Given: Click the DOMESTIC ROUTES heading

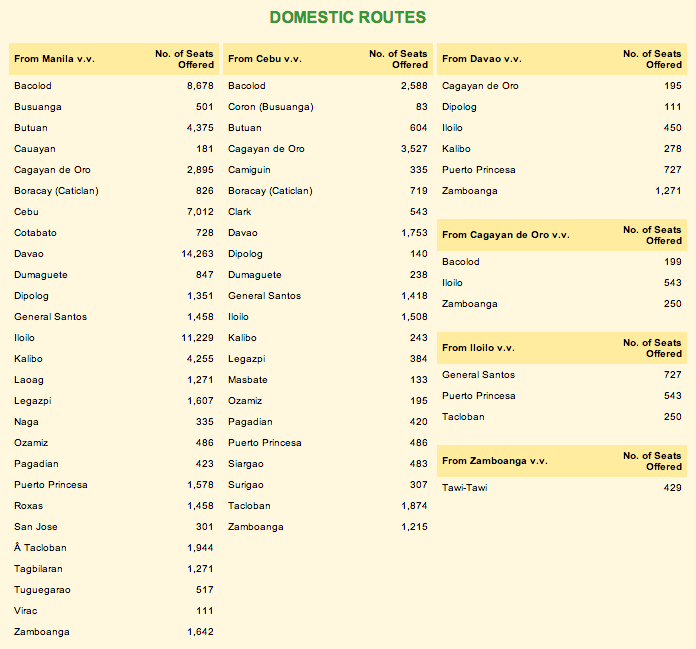Looking at the screenshot, I should point(348,17).
